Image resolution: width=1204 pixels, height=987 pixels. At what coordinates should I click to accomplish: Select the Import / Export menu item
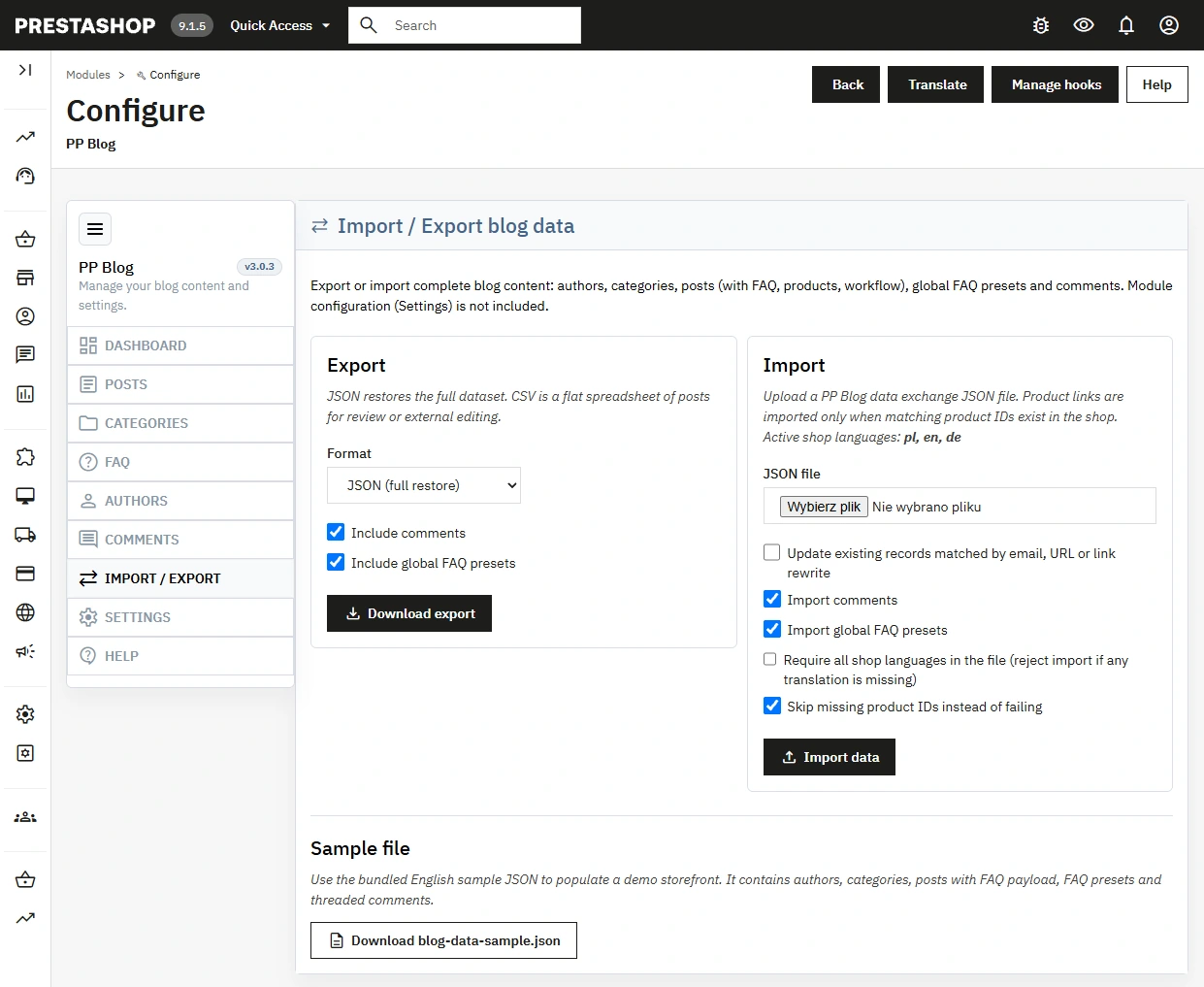(x=180, y=578)
